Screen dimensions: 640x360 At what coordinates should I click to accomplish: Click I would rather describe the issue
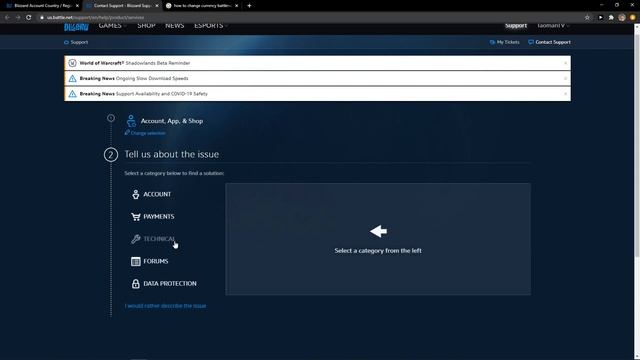(165, 306)
